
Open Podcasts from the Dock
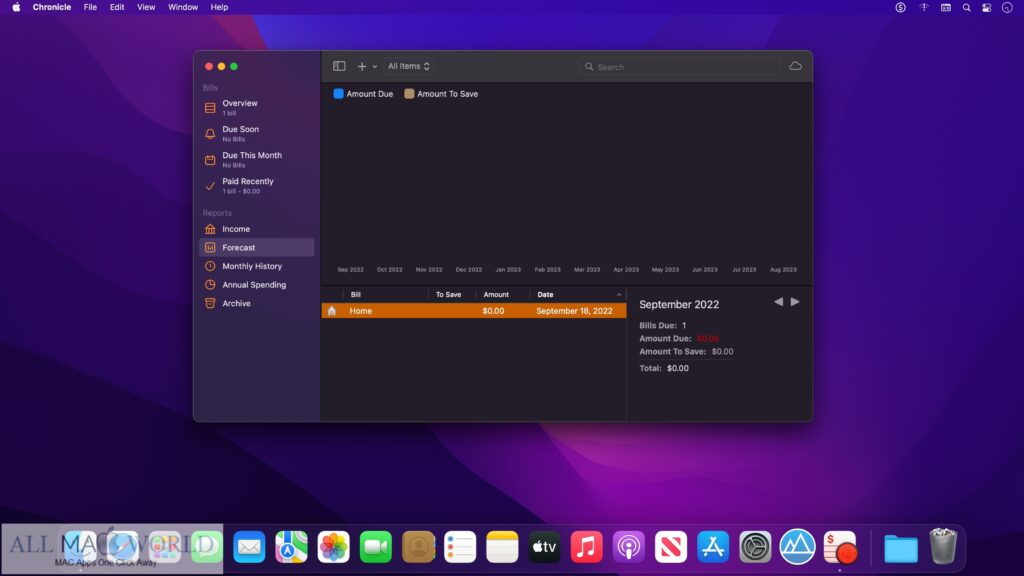(x=629, y=547)
